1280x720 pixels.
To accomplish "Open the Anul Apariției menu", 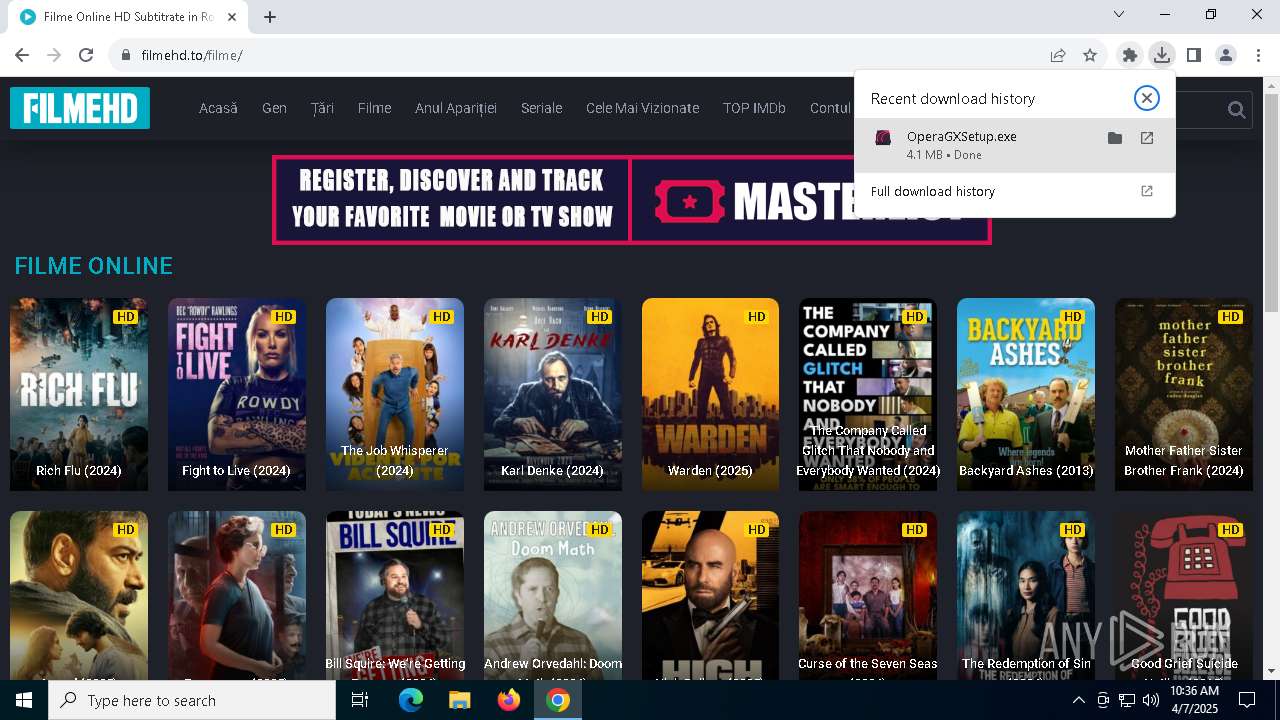I will point(456,108).
